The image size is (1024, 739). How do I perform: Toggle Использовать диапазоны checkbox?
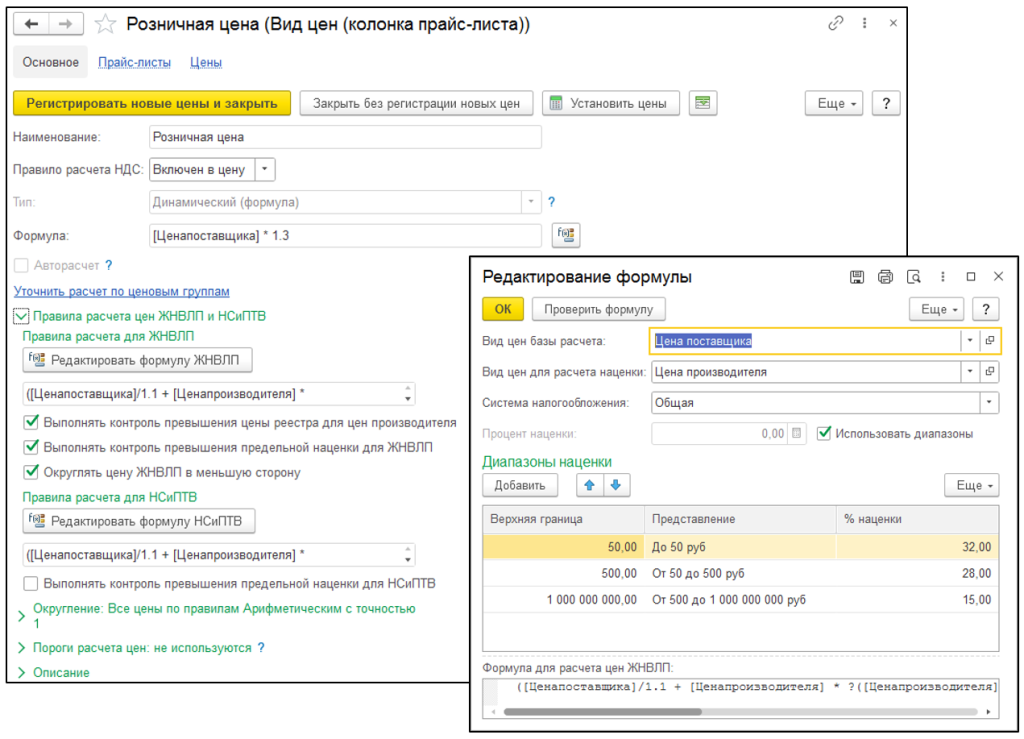click(824, 434)
